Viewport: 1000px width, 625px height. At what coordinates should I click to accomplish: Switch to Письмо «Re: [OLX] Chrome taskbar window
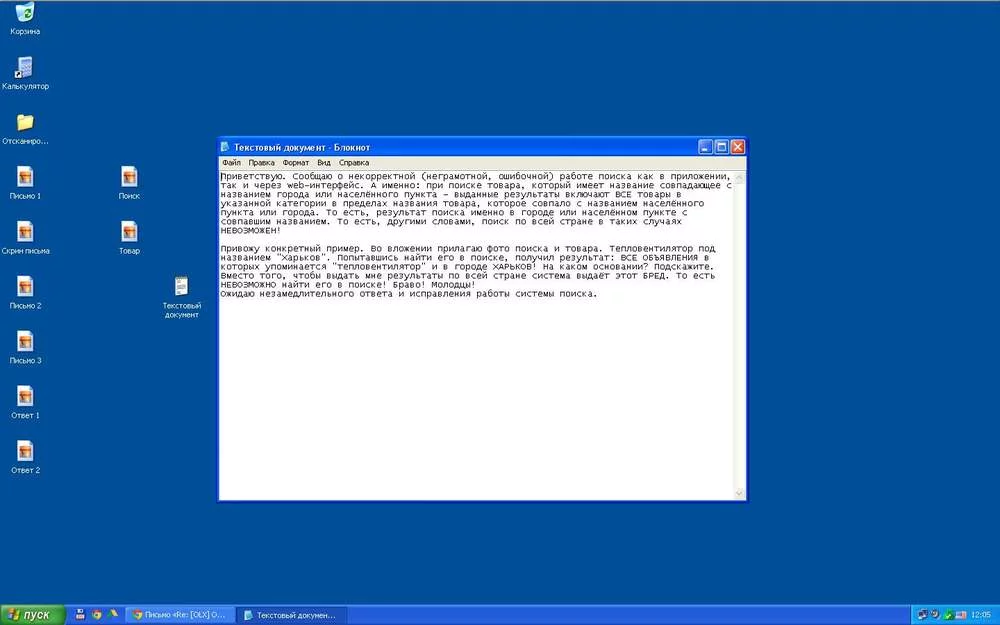(x=180, y=615)
